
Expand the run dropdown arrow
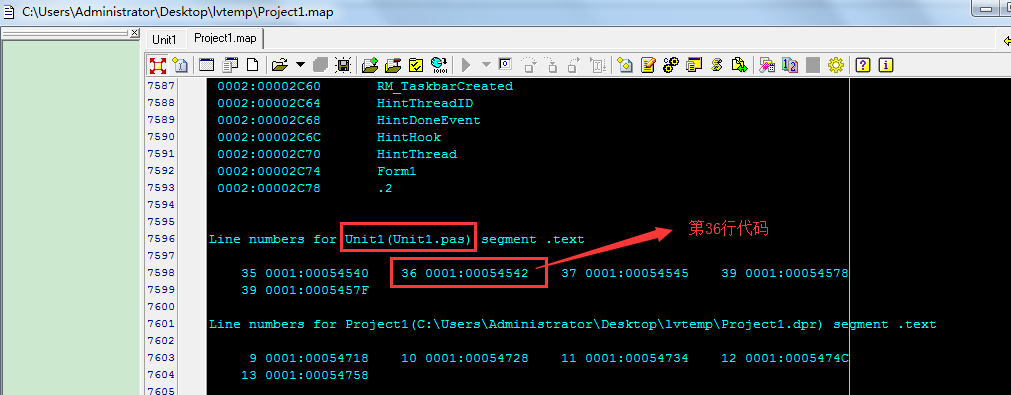coord(486,64)
